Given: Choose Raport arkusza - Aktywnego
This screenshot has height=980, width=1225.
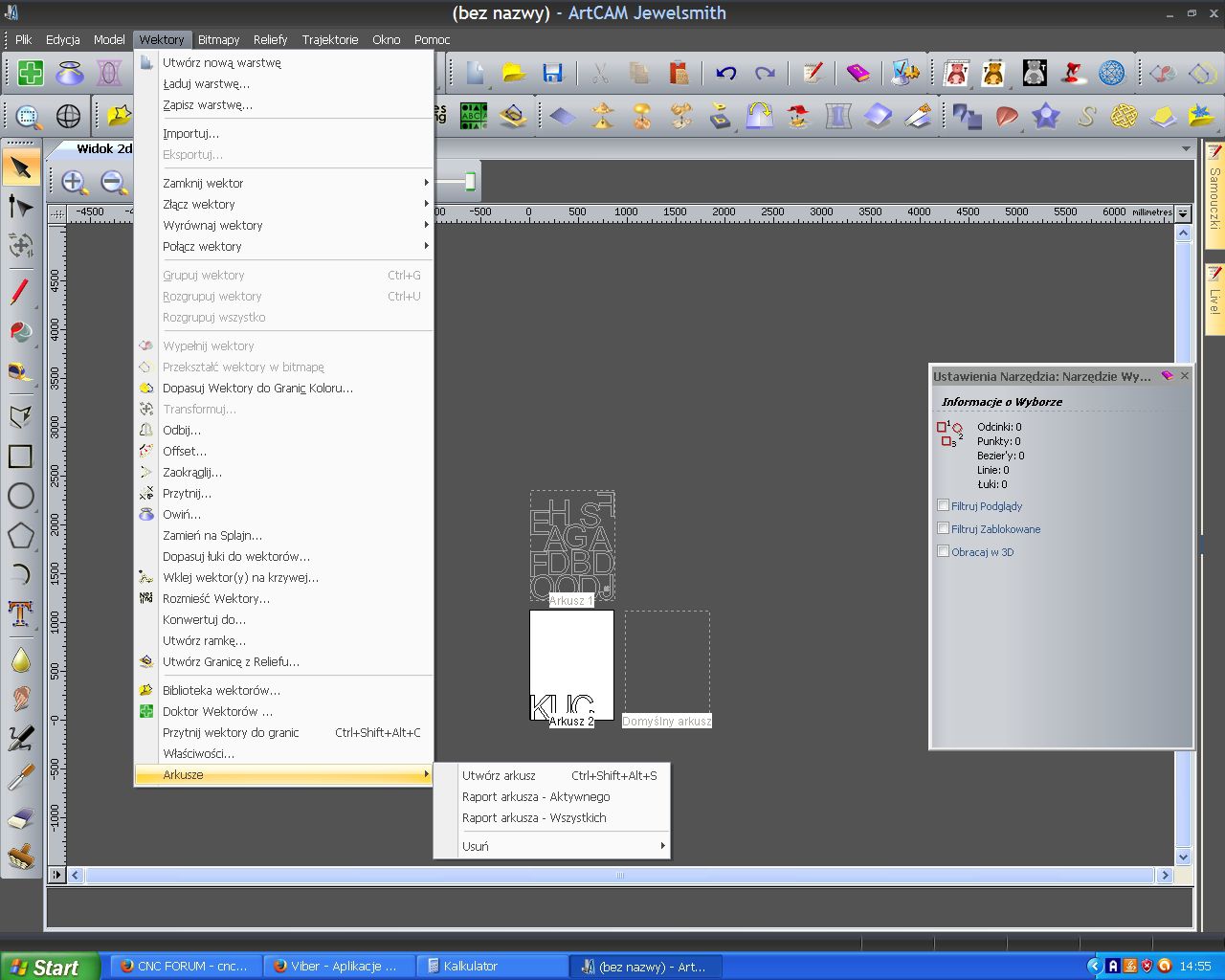Looking at the screenshot, I should coord(552,796).
